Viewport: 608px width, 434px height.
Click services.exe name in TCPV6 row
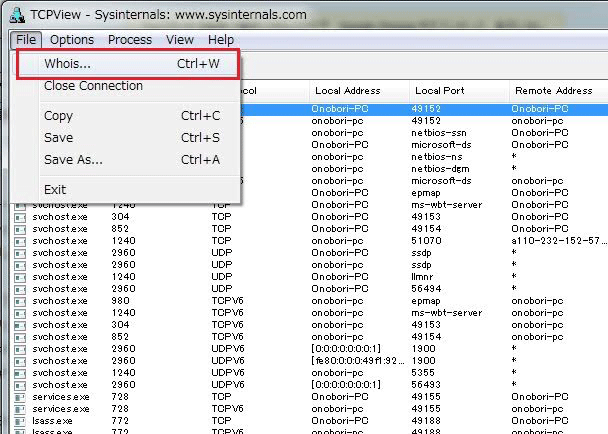(61, 409)
